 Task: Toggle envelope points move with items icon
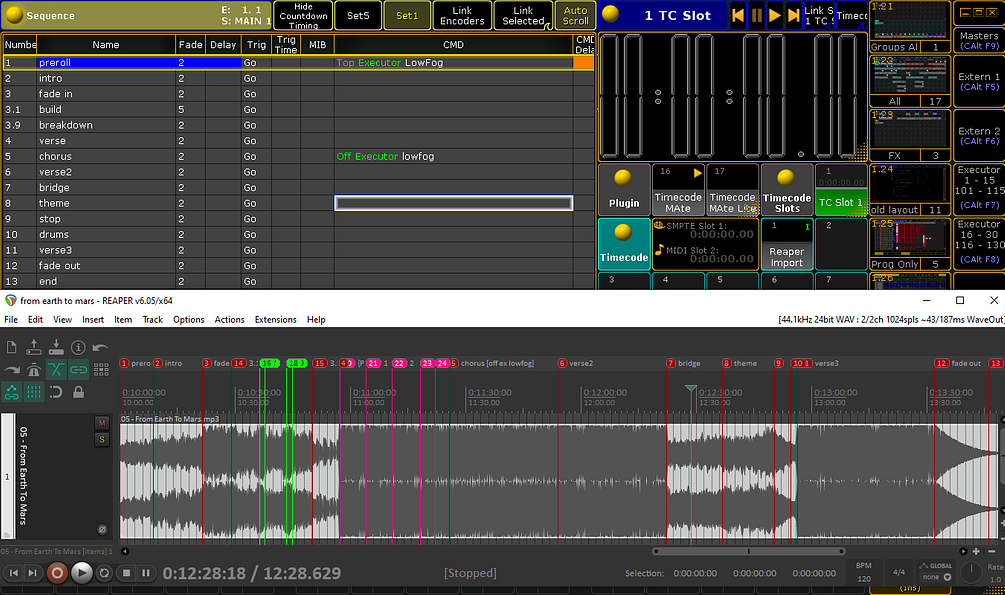[x=12, y=392]
